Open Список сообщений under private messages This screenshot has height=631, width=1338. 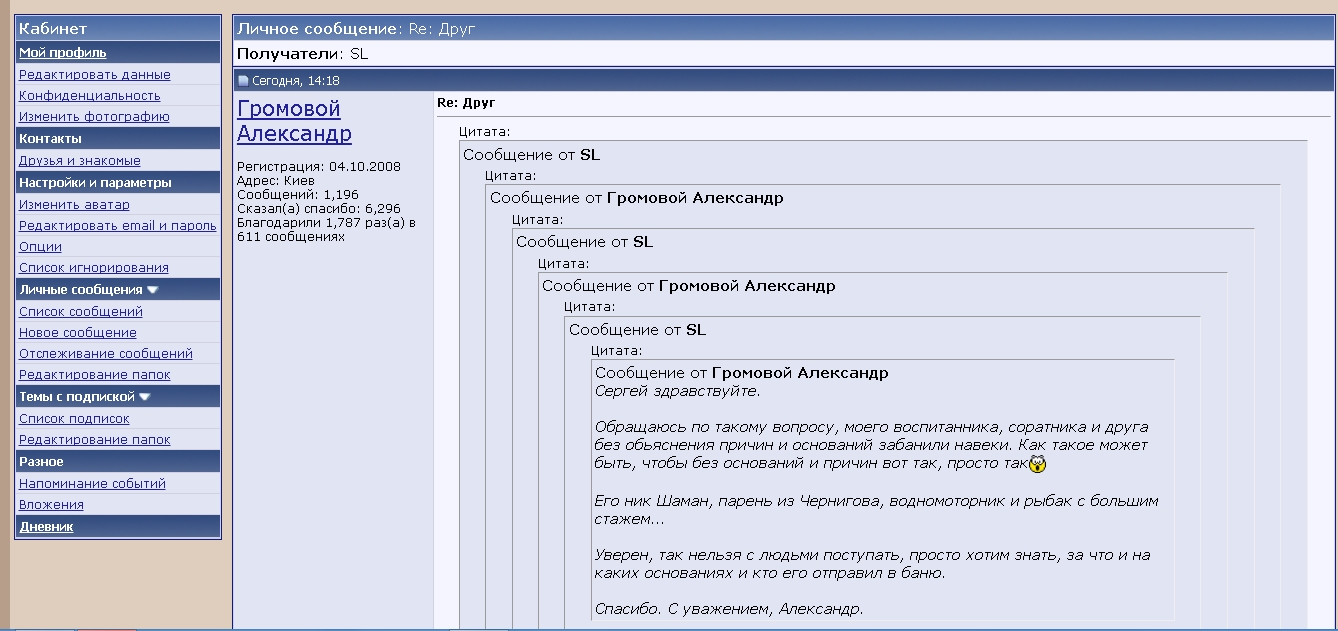[x=80, y=312]
